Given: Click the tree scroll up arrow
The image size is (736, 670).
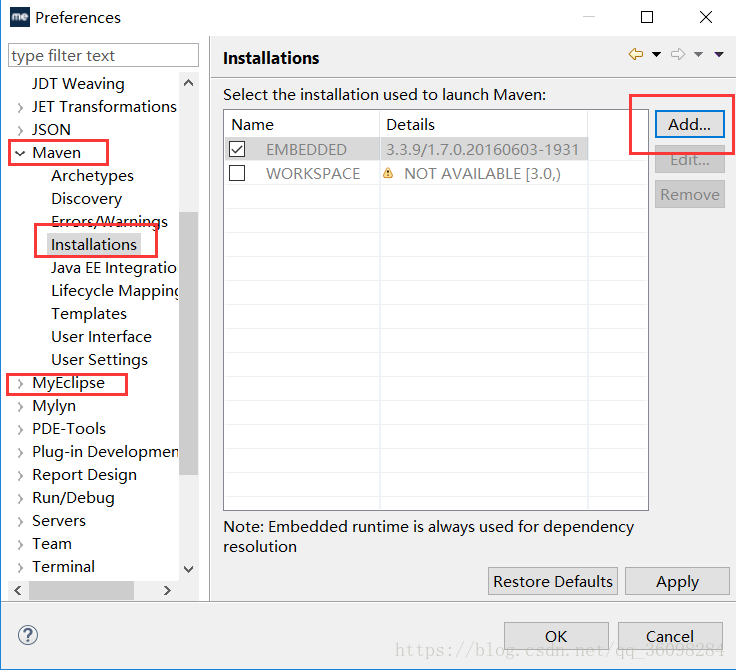Looking at the screenshot, I should click(189, 83).
